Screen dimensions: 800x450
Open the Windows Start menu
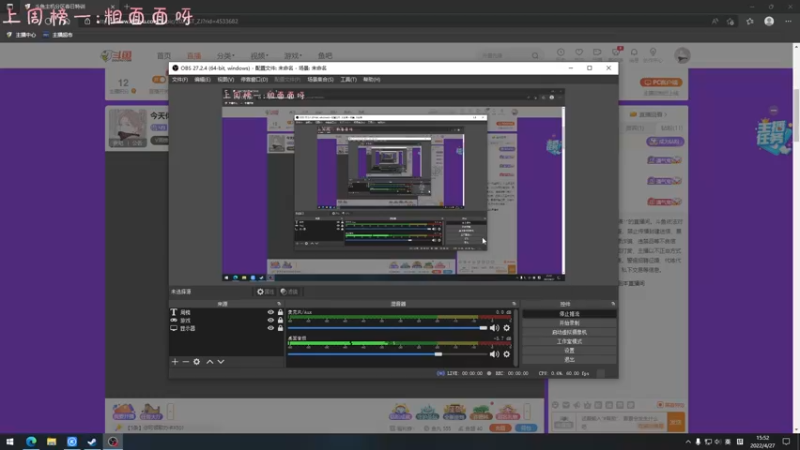coord(10,442)
